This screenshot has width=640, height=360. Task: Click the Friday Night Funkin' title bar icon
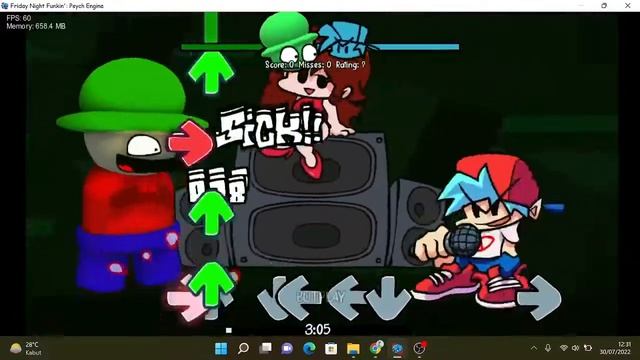tap(5, 6)
